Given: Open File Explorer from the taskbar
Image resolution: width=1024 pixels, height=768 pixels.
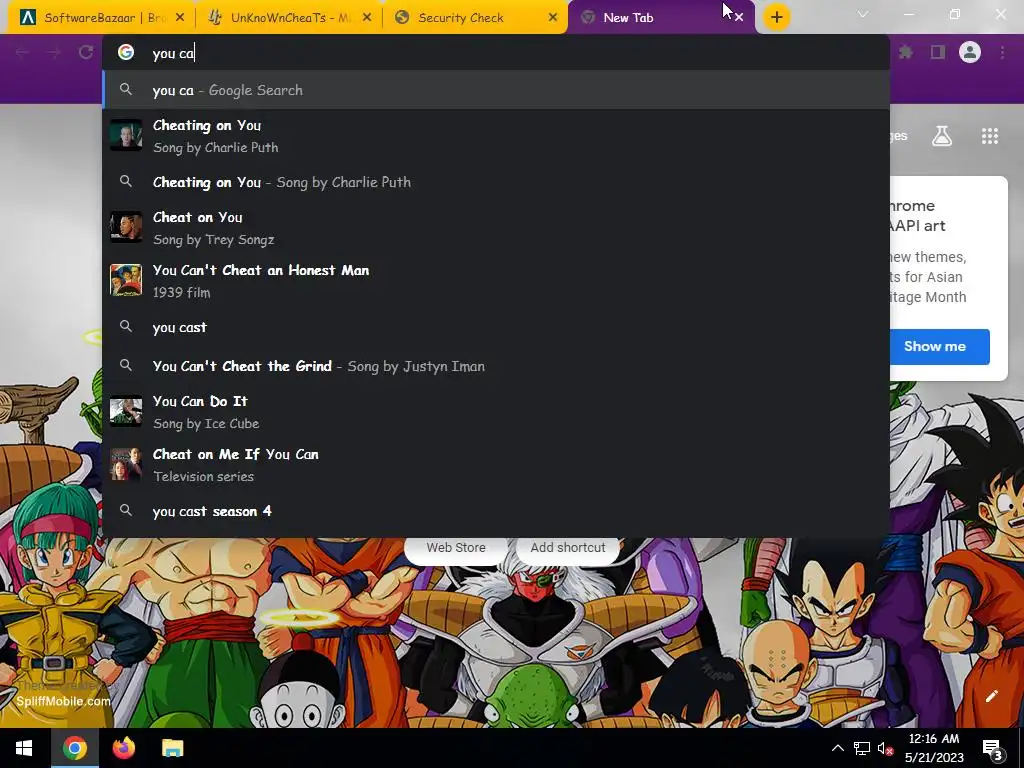Looking at the screenshot, I should (172, 748).
